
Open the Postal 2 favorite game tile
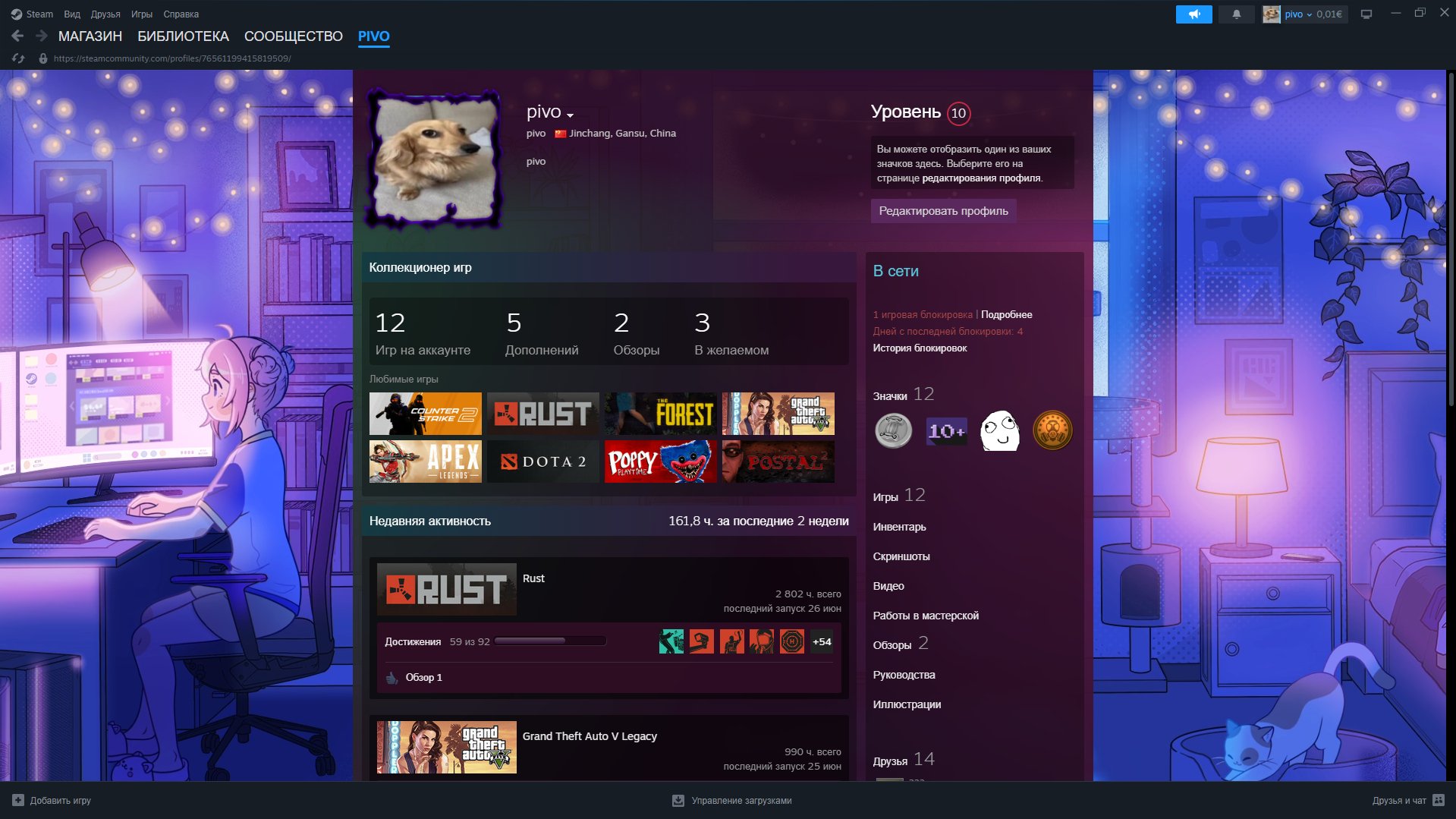(778, 461)
